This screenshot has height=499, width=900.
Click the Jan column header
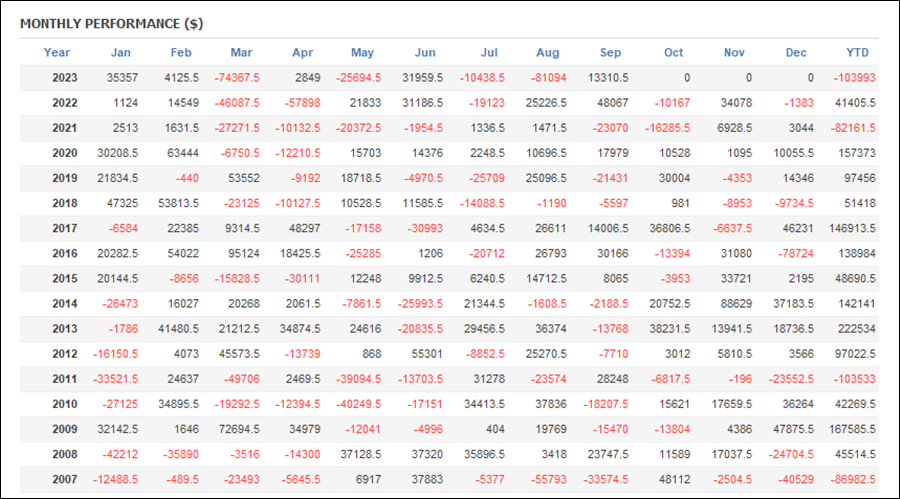[x=121, y=53]
